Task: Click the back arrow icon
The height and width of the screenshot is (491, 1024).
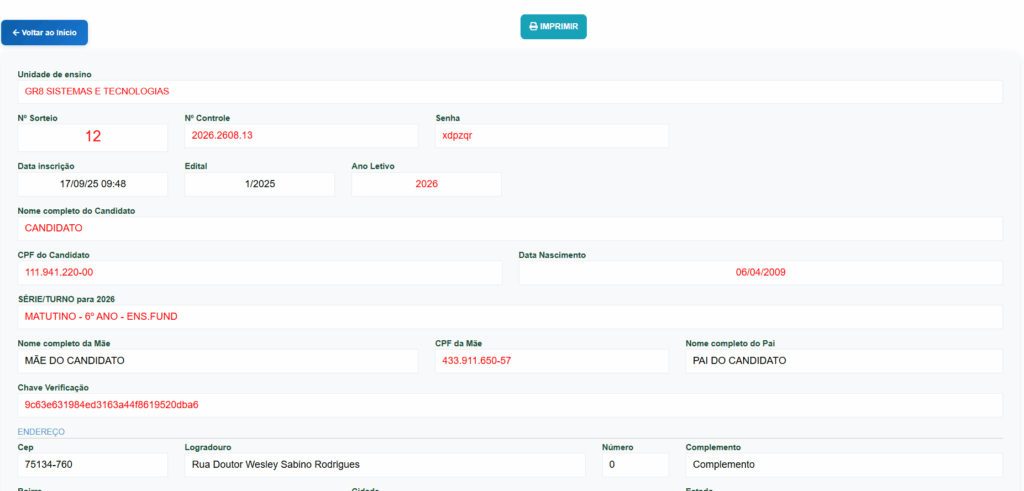Action: (x=16, y=33)
